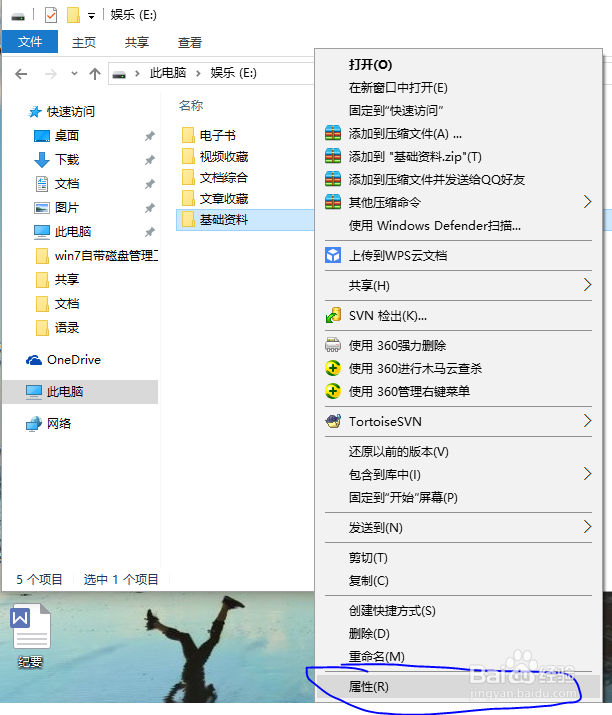Click the chevron before 此电脑 in address bar
The height and width of the screenshot is (715, 612).
pos(137,73)
